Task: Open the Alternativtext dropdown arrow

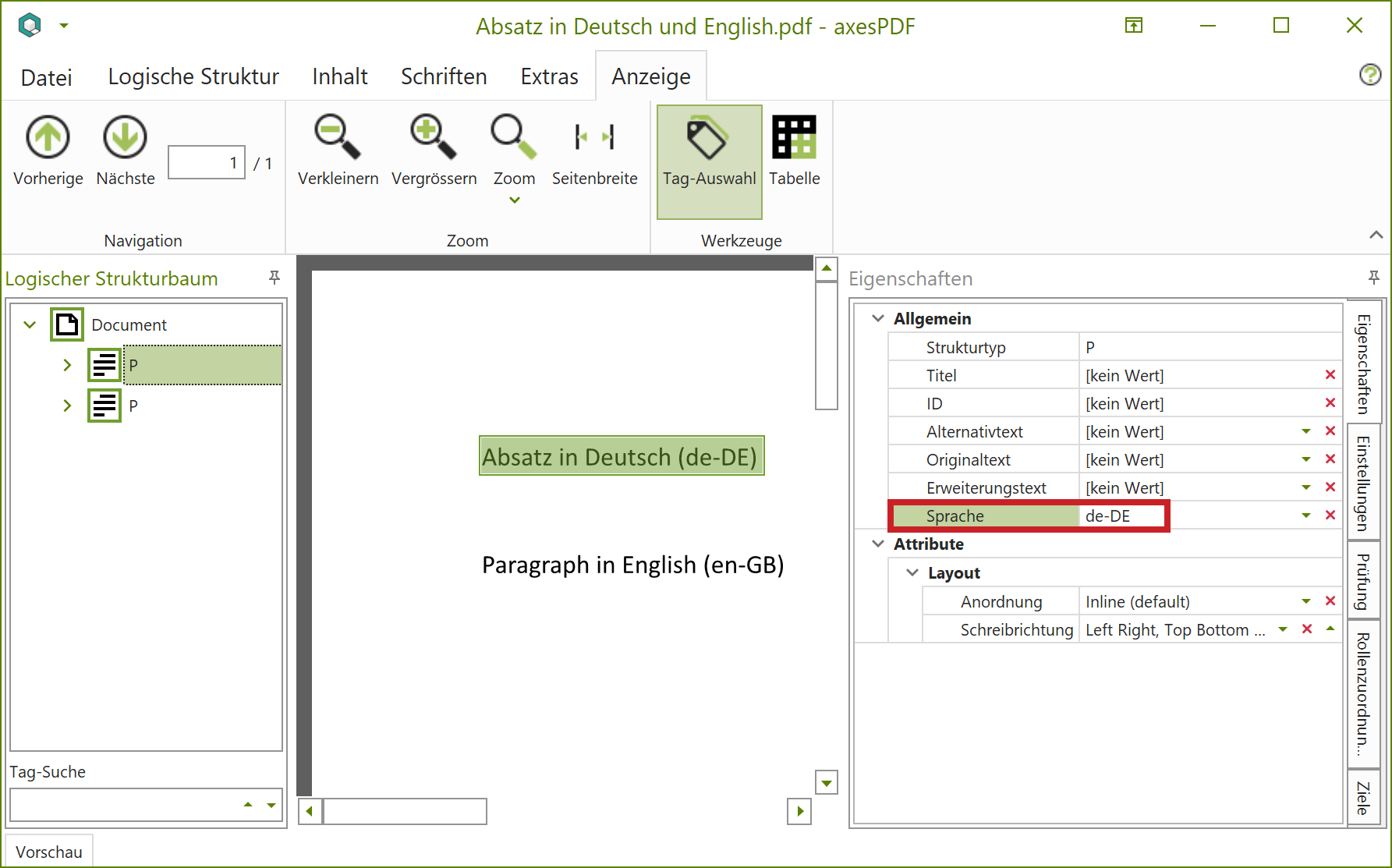Action: 1306,431
